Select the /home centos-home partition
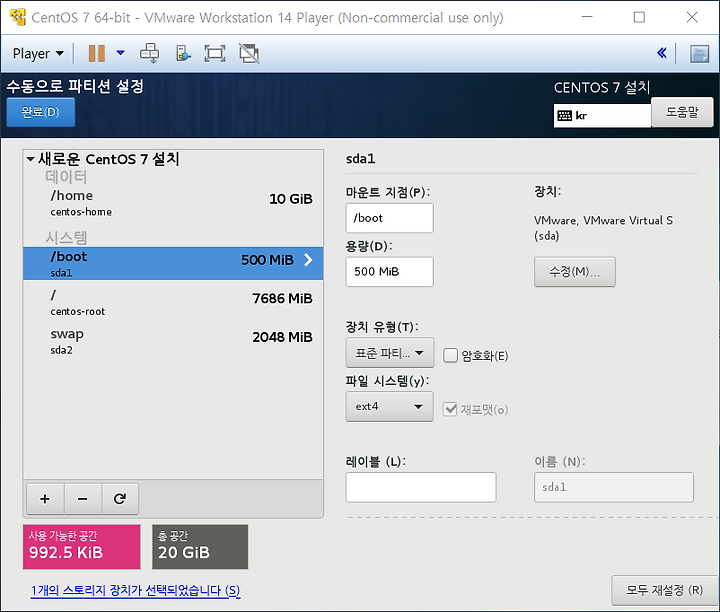The height and width of the screenshot is (612, 720). (173, 203)
